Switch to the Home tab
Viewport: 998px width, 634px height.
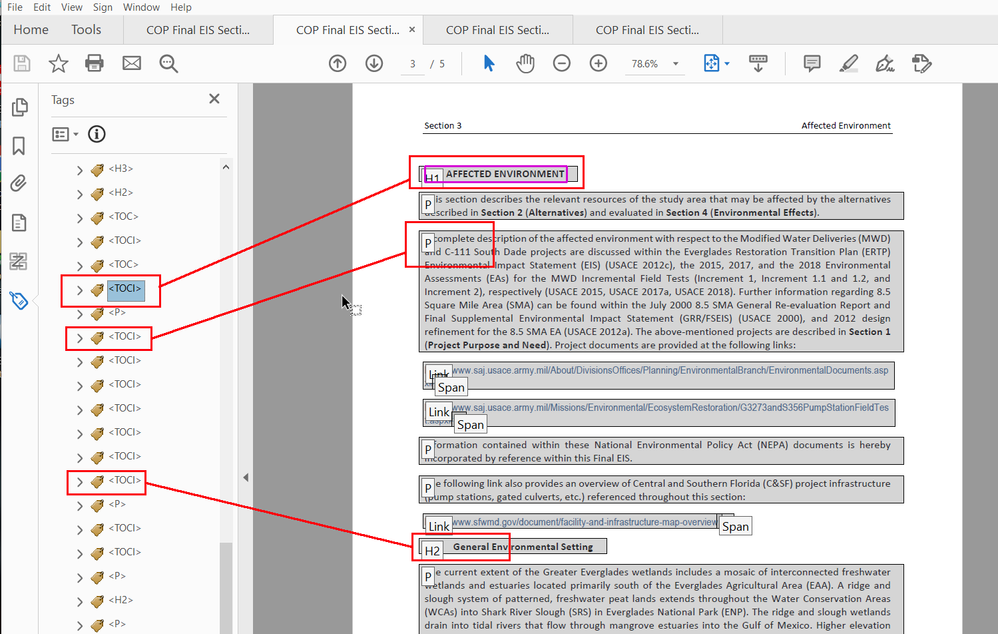[x=31, y=29]
